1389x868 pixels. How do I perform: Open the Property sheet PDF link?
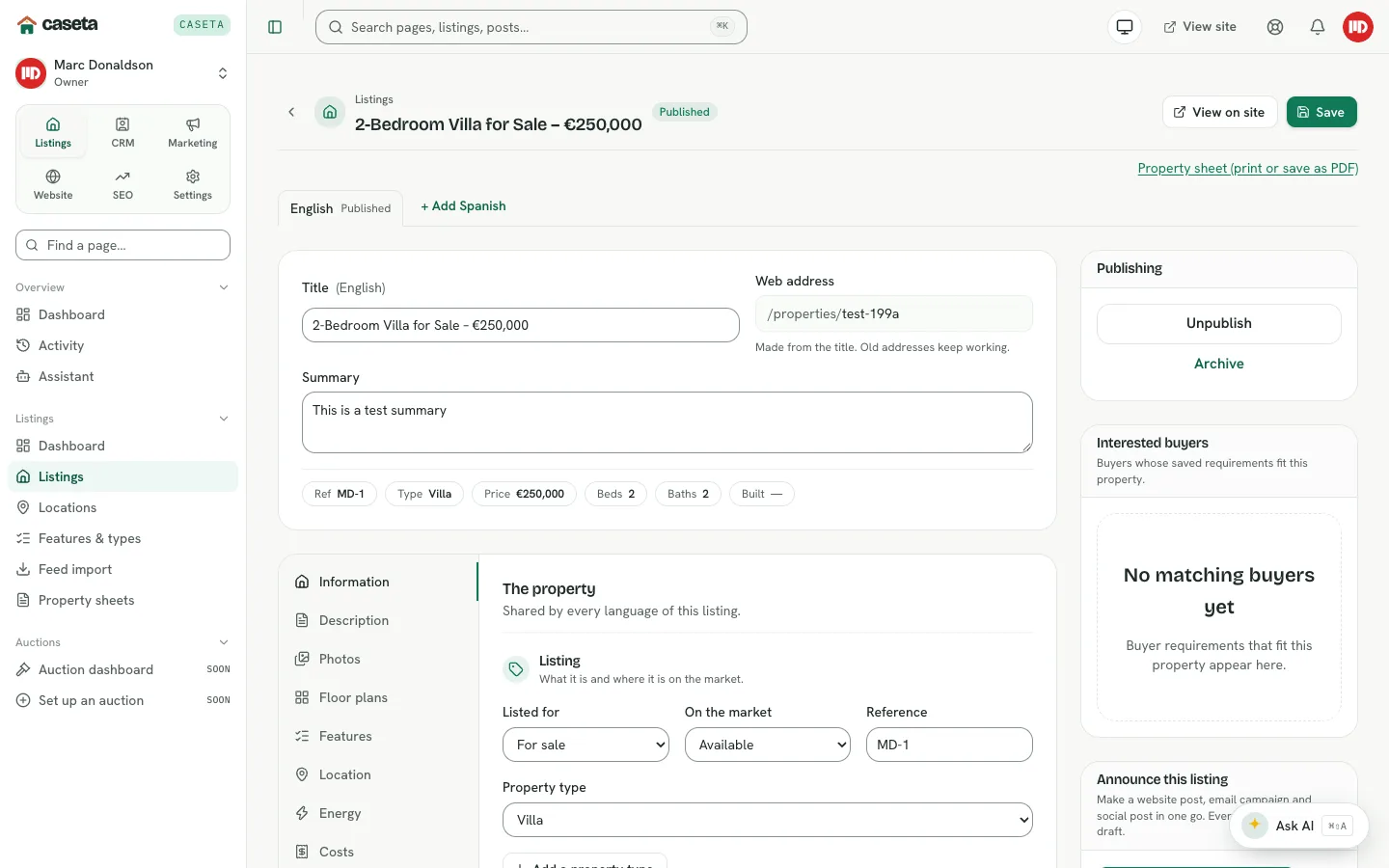point(1248,168)
